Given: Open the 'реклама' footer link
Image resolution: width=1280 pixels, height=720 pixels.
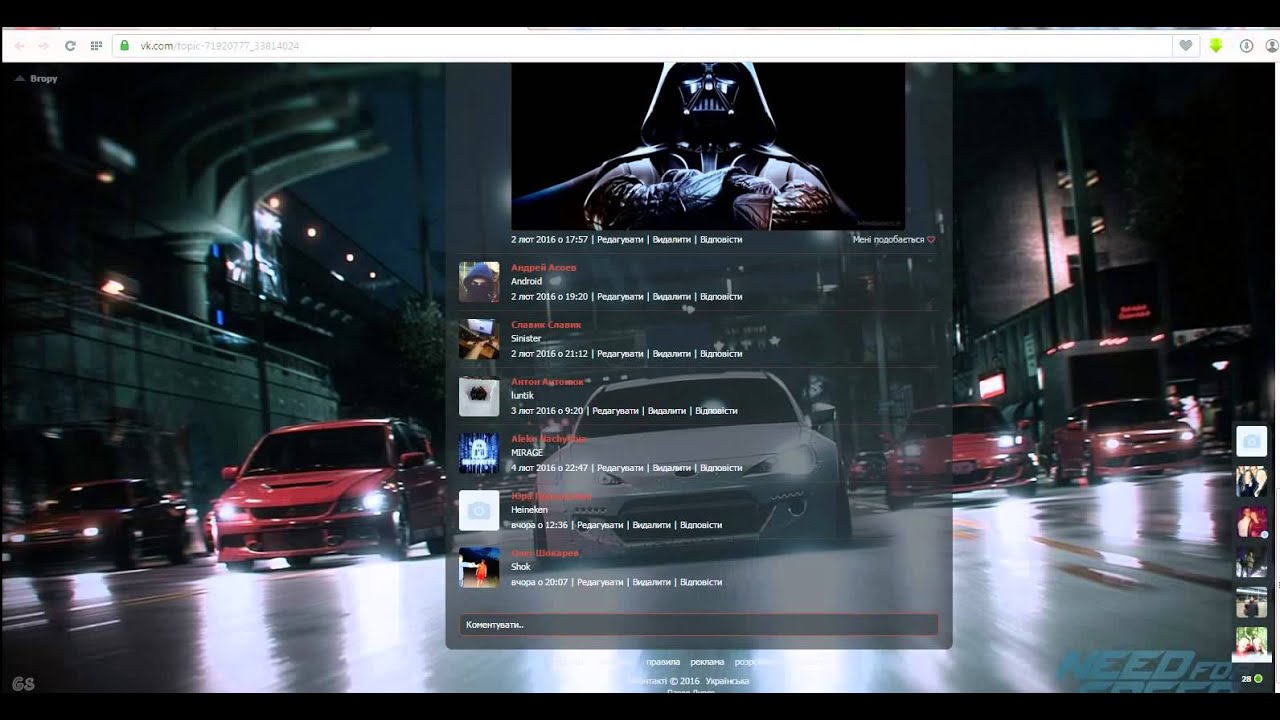Looking at the screenshot, I should click(707, 662).
